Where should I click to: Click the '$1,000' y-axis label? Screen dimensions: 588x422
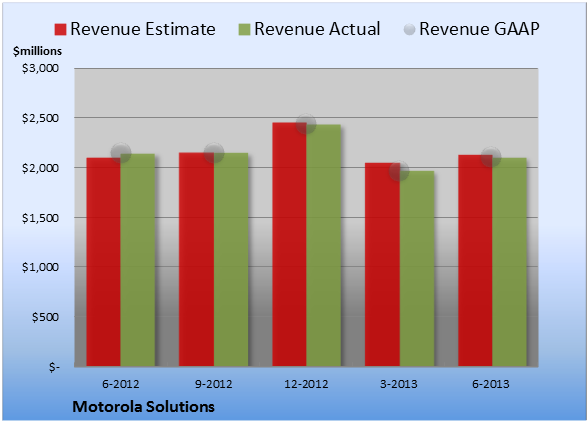pos(40,267)
